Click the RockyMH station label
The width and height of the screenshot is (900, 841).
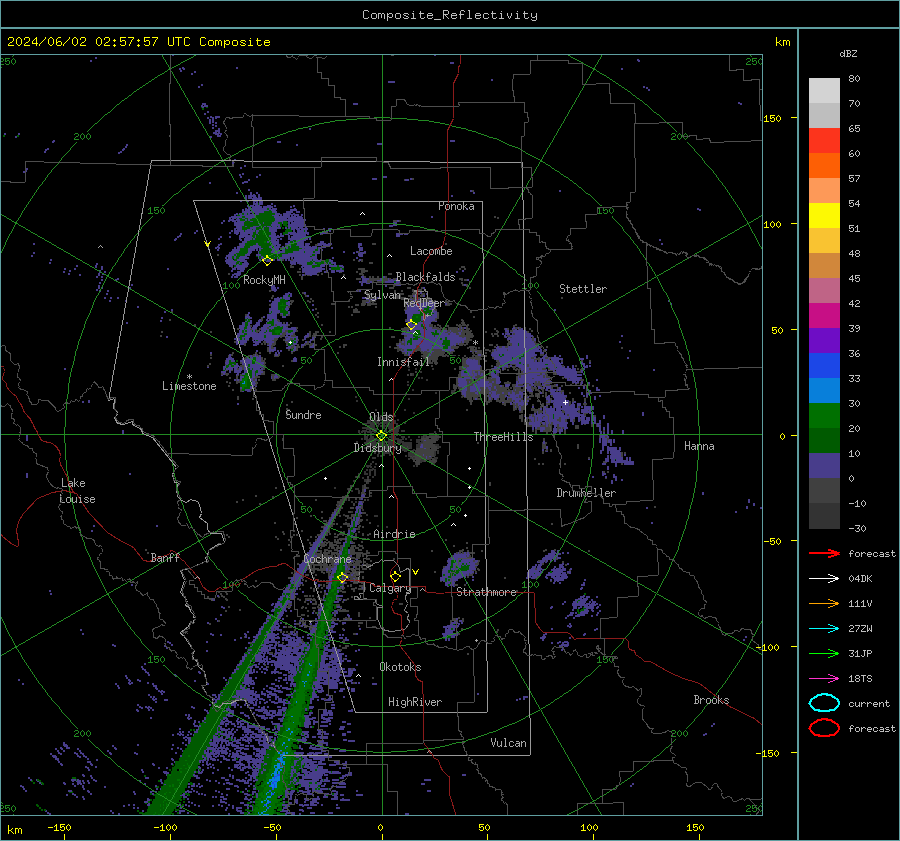(x=264, y=280)
